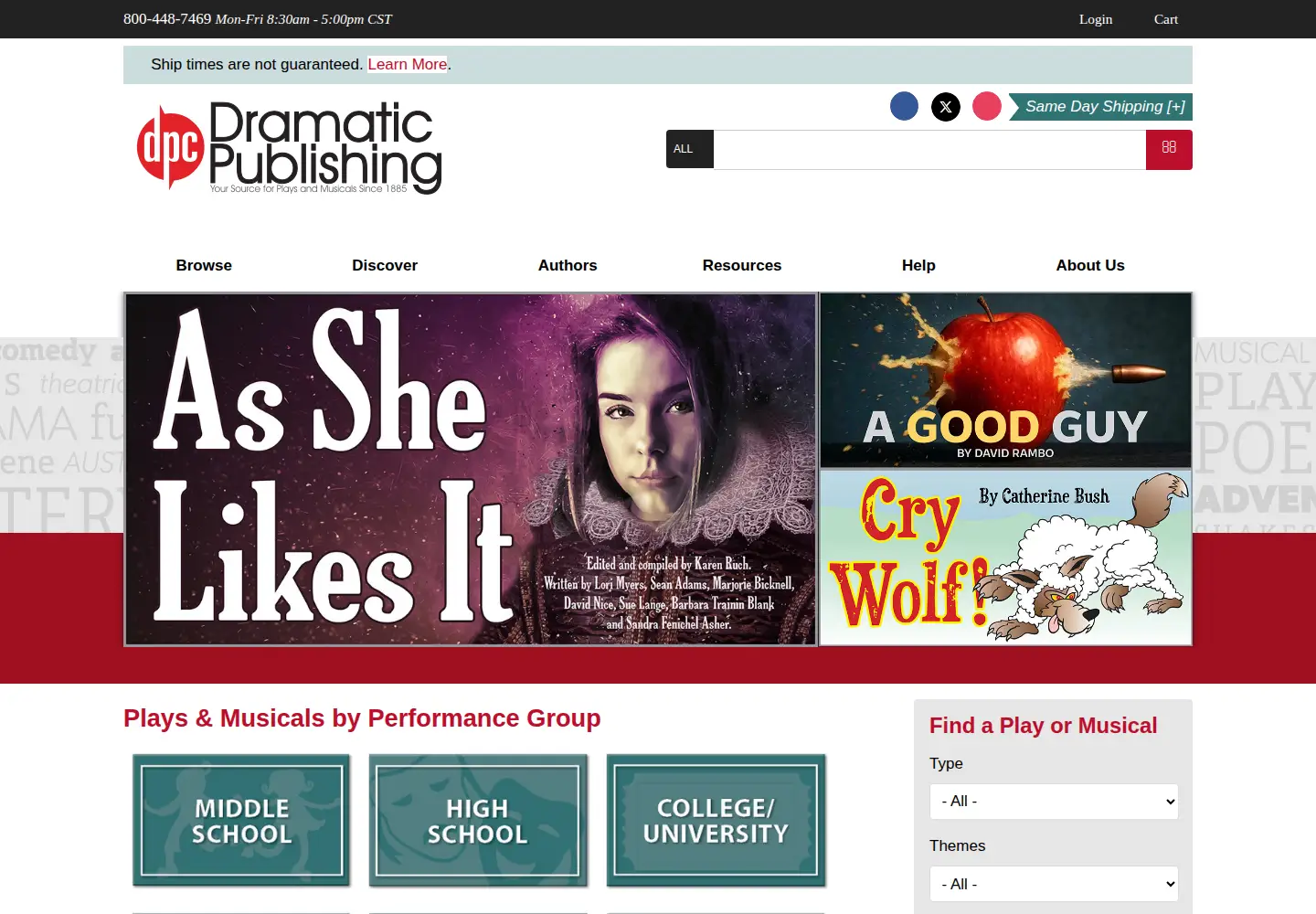
Task: Select the College/University performance group
Action: [716, 821]
